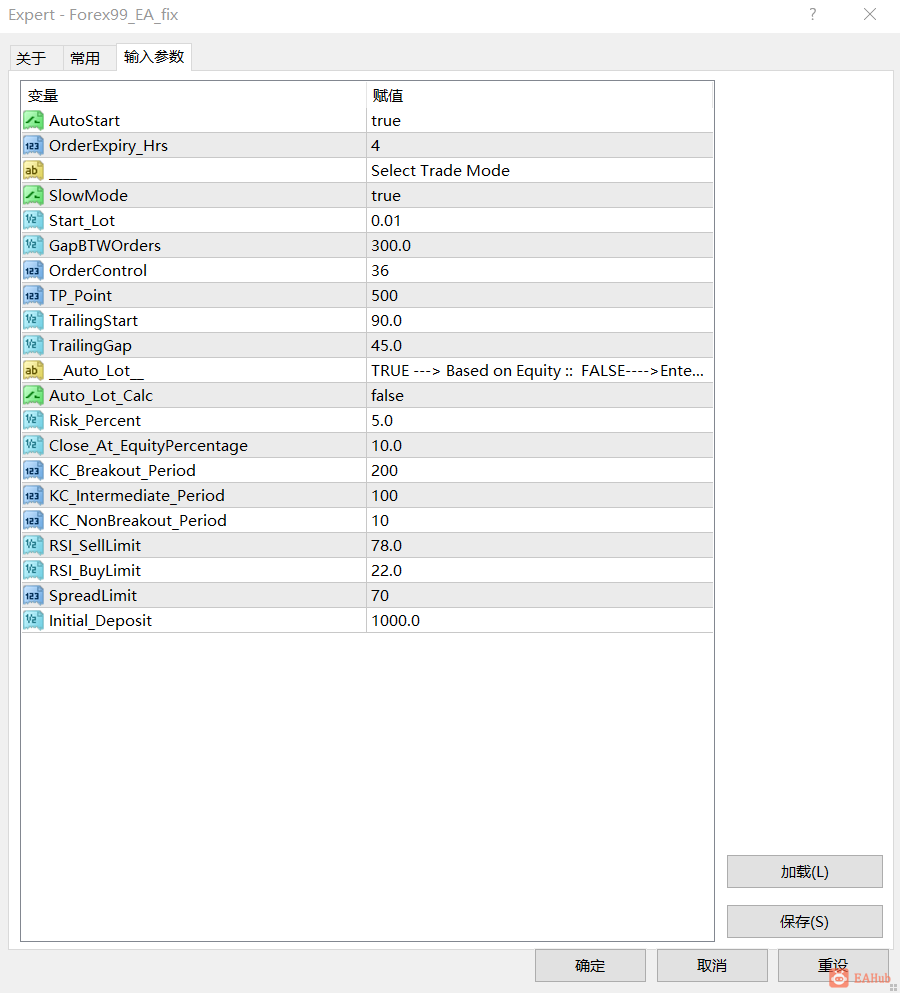Click the double icon beside Close_At_EquityPercentage
The width and height of the screenshot is (900, 993).
point(33,446)
